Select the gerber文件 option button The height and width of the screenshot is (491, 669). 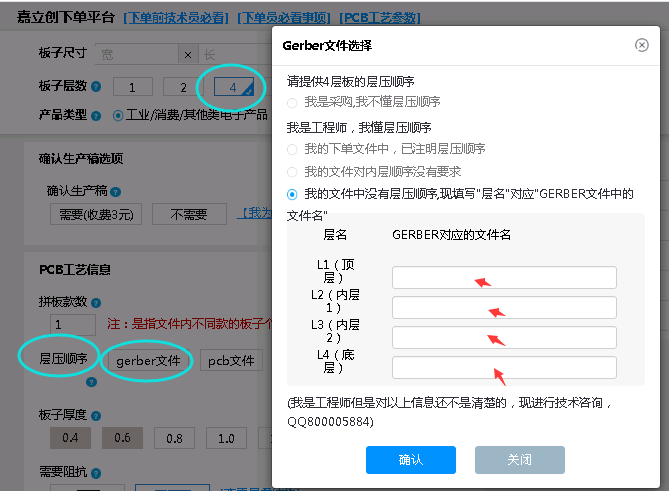(148, 360)
